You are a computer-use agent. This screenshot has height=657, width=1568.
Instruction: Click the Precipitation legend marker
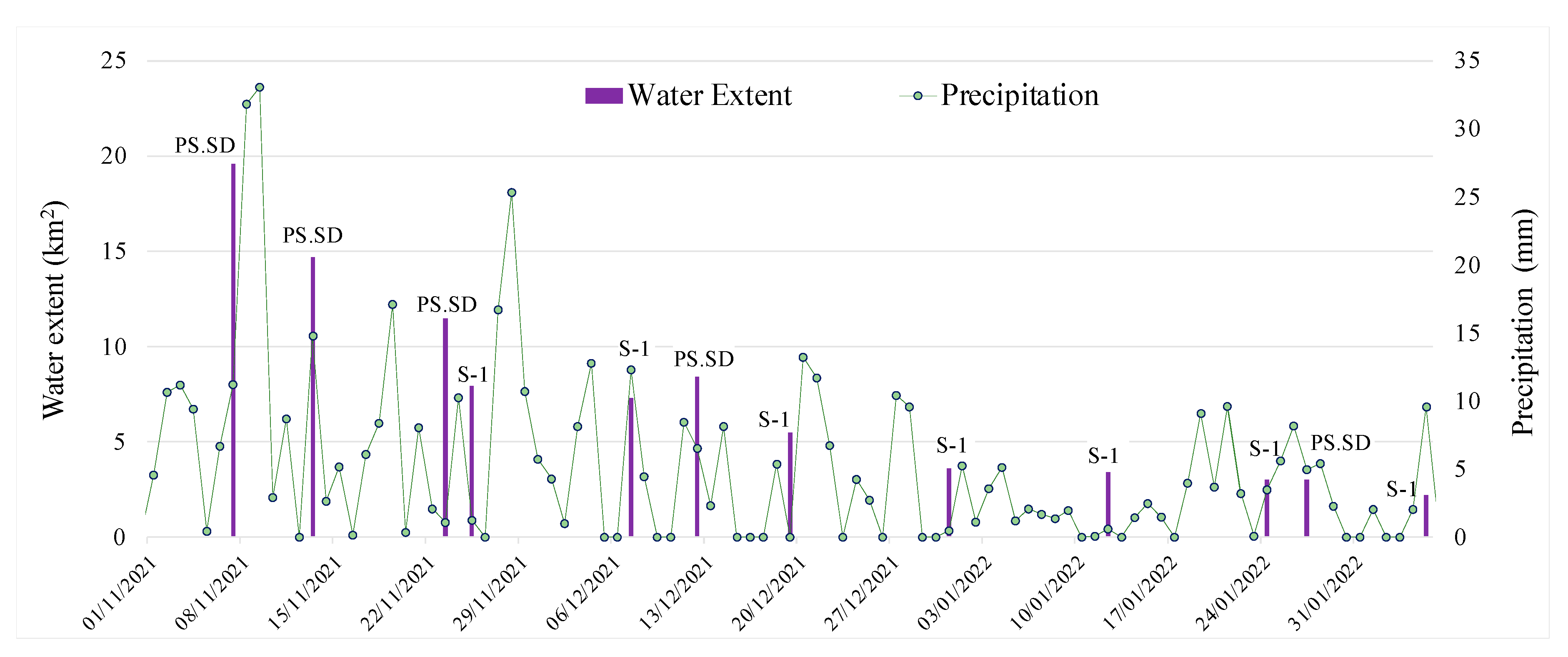coord(918,96)
